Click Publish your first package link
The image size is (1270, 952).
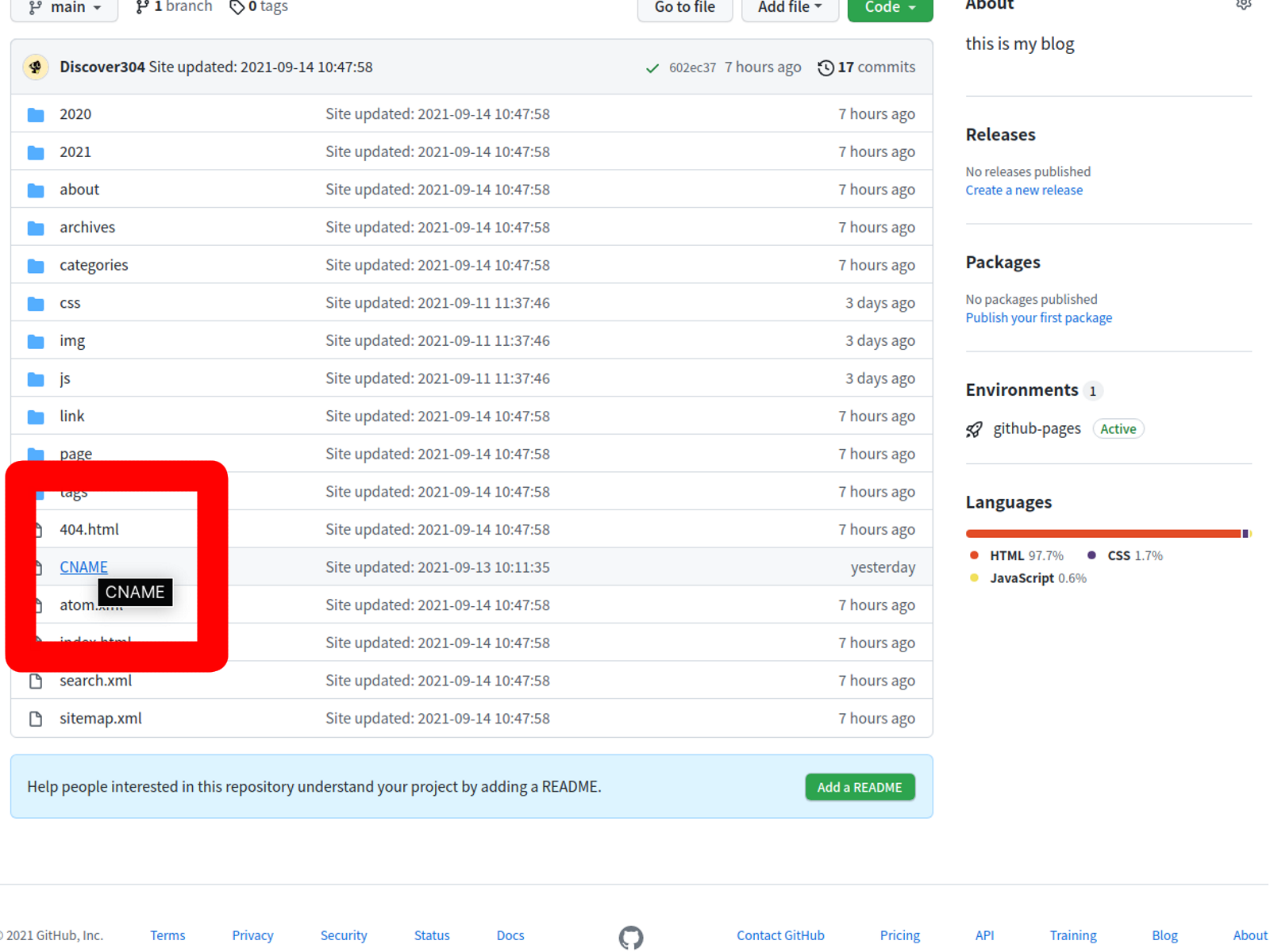(1039, 318)
